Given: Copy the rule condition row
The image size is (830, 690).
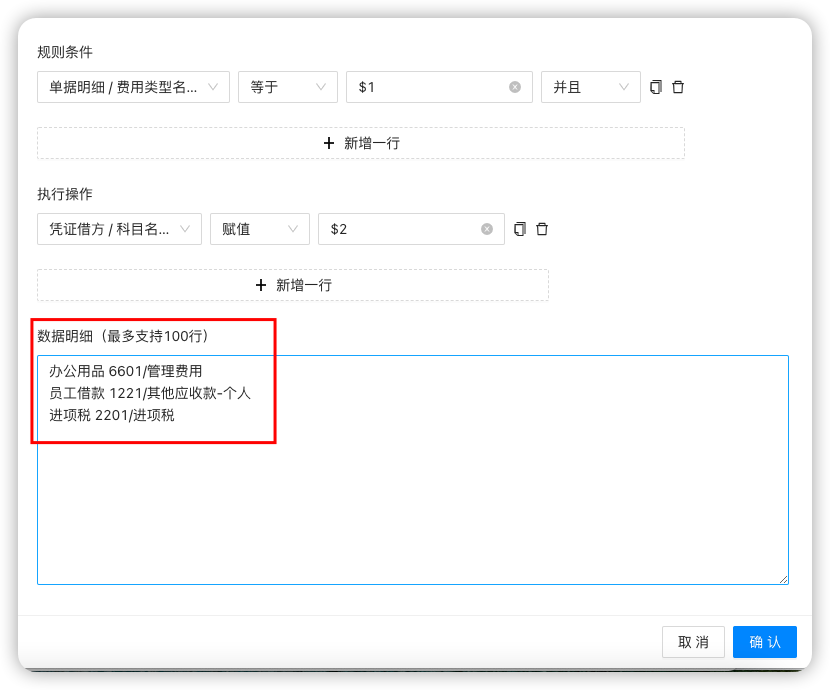Looking at the screenshot, I should [x=656, y=87].
